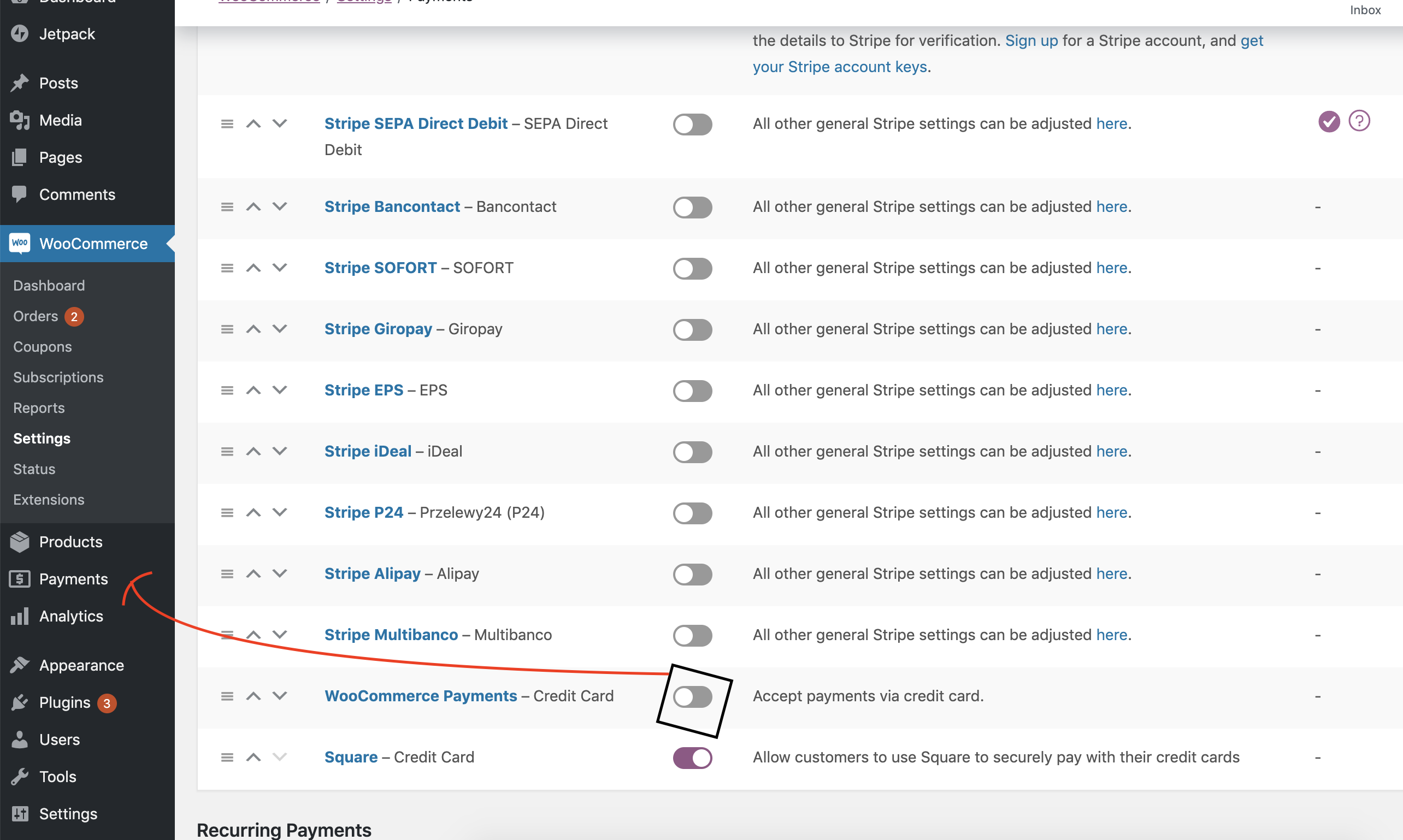Click the down chevron beside Square
The height and width of the screenshot is (840, 1403).
point(279,757)
